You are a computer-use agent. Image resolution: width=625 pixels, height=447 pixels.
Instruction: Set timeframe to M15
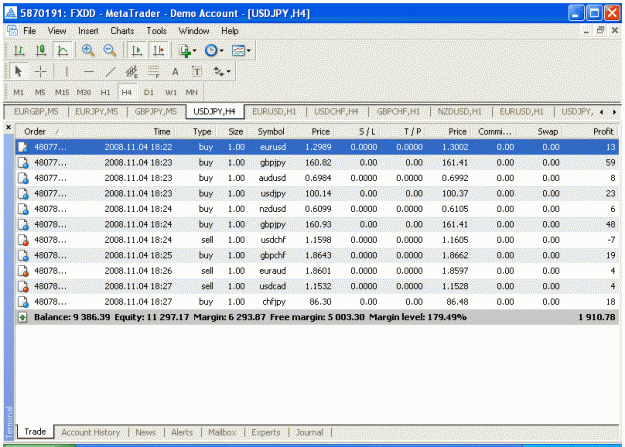[x=62, y=93]
